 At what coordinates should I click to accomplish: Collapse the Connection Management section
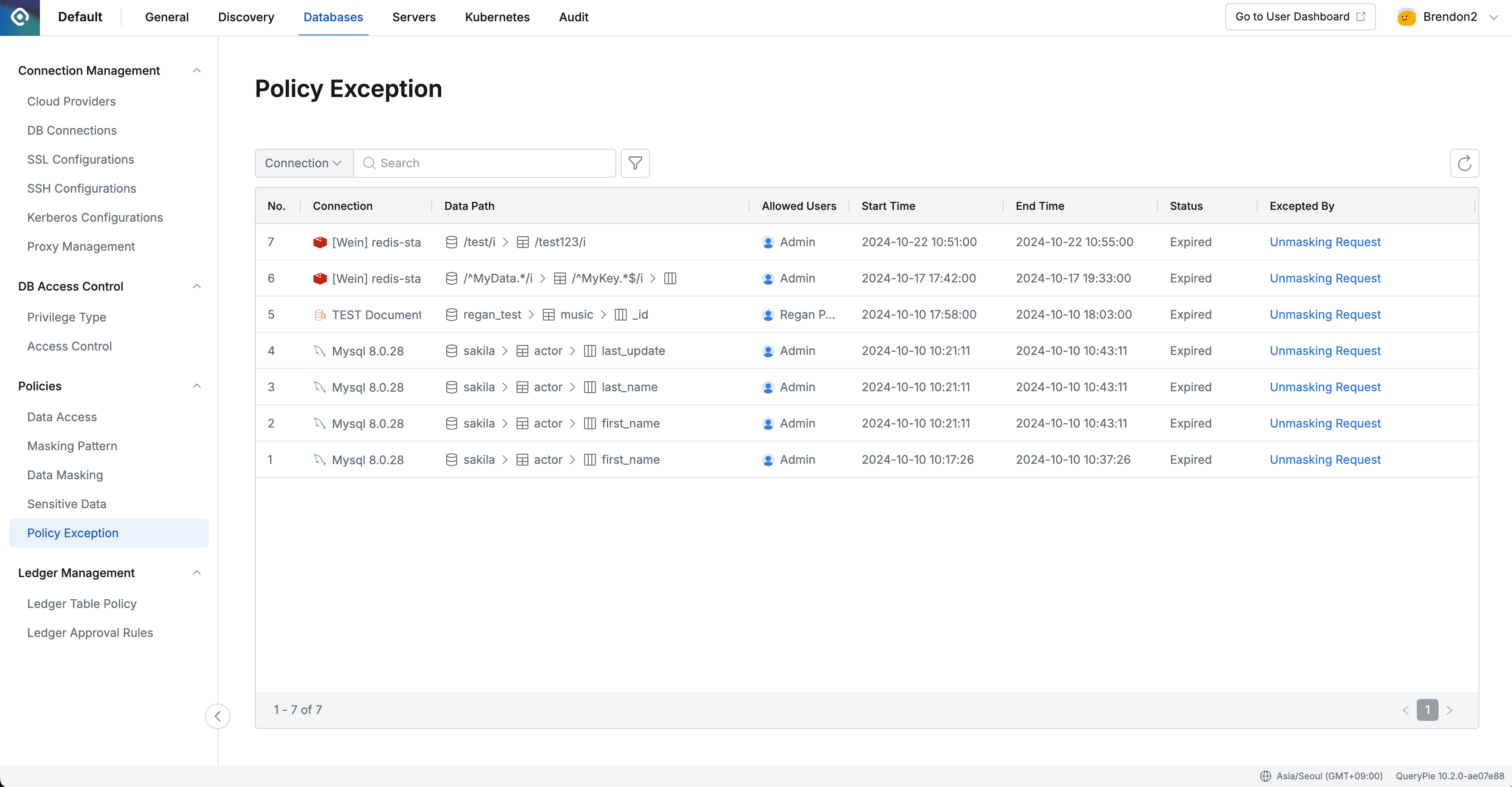[x=197, y=70]
